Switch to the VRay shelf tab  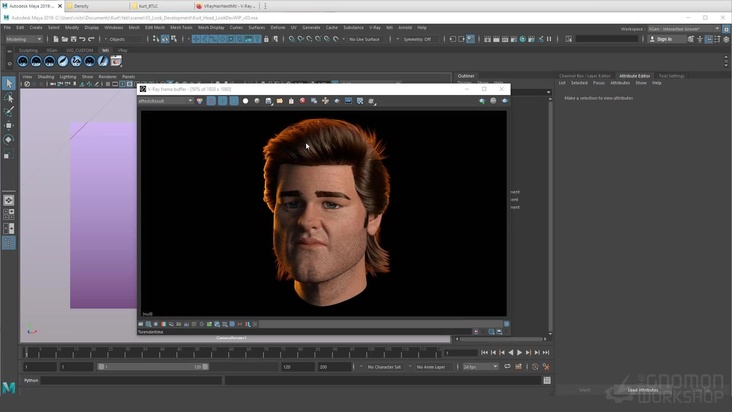point(122,50)
